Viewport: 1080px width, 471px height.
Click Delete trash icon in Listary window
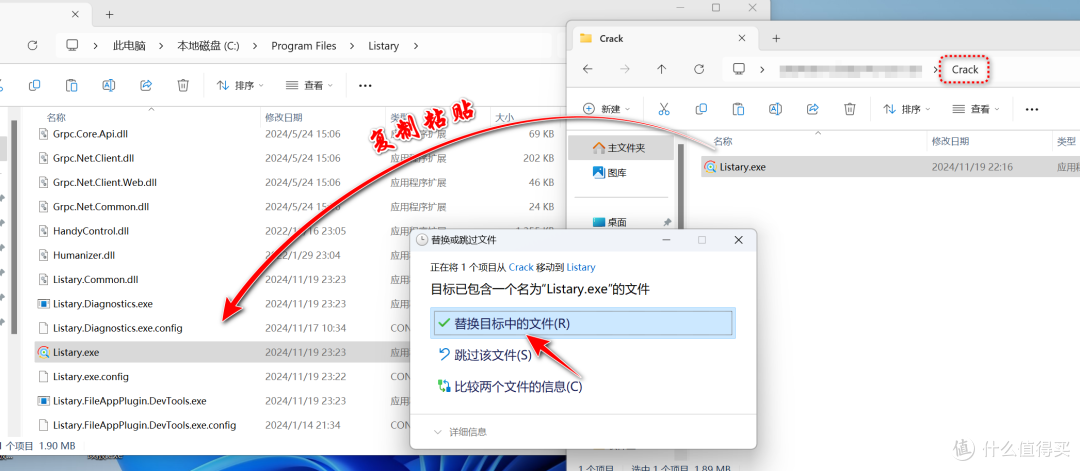(x=183, y=85)
